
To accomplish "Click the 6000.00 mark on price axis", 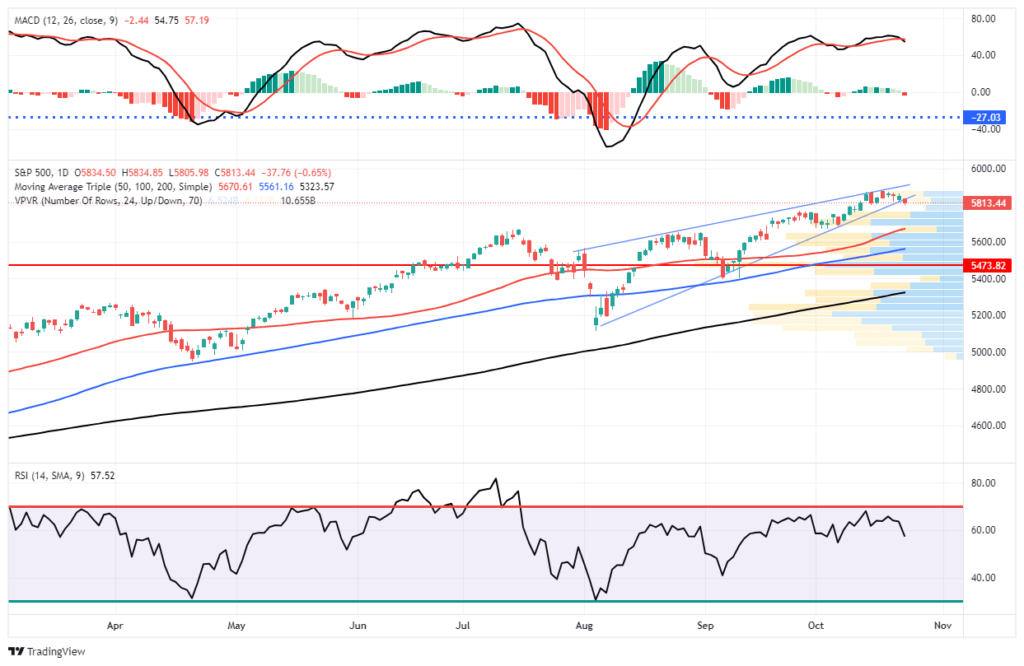I will (x=988, y=169).
